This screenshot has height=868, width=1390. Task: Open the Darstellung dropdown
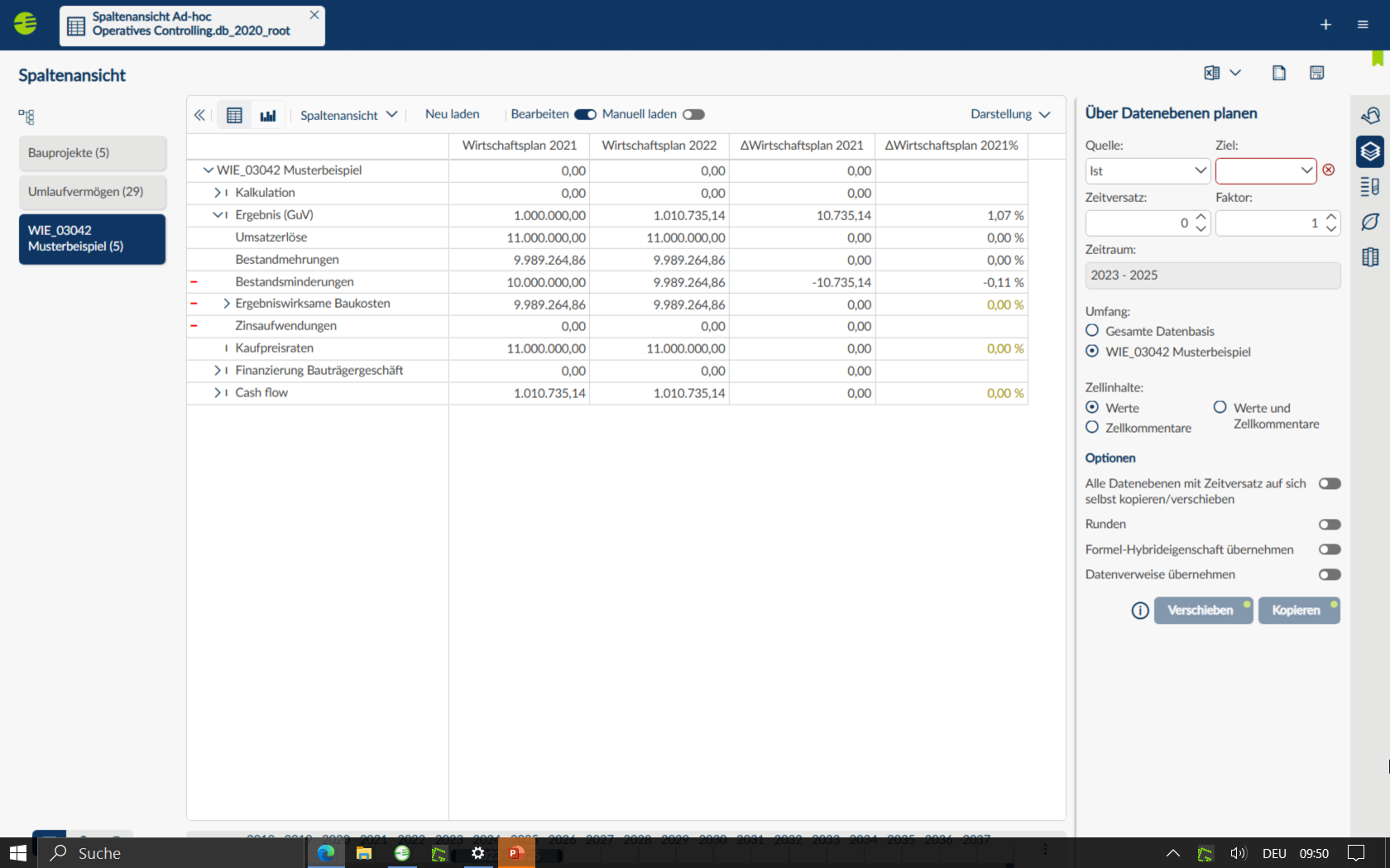pyautogui.click(x=1010, y=114)
